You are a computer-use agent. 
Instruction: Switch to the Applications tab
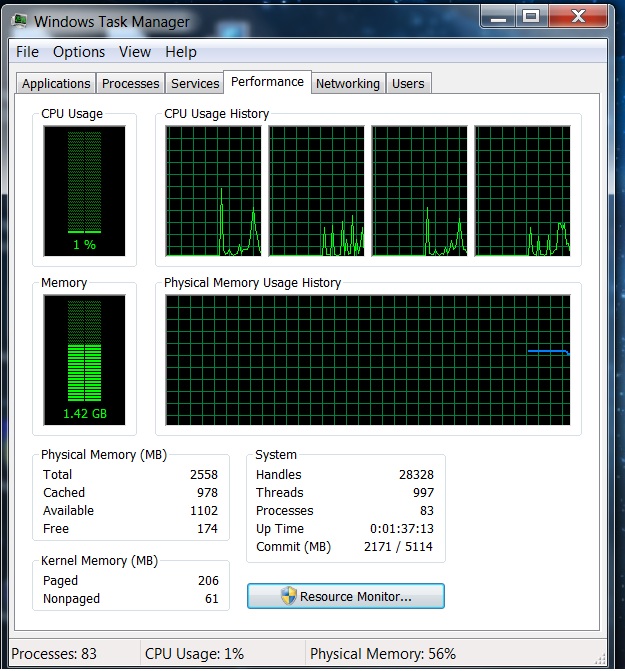point(56,83)
